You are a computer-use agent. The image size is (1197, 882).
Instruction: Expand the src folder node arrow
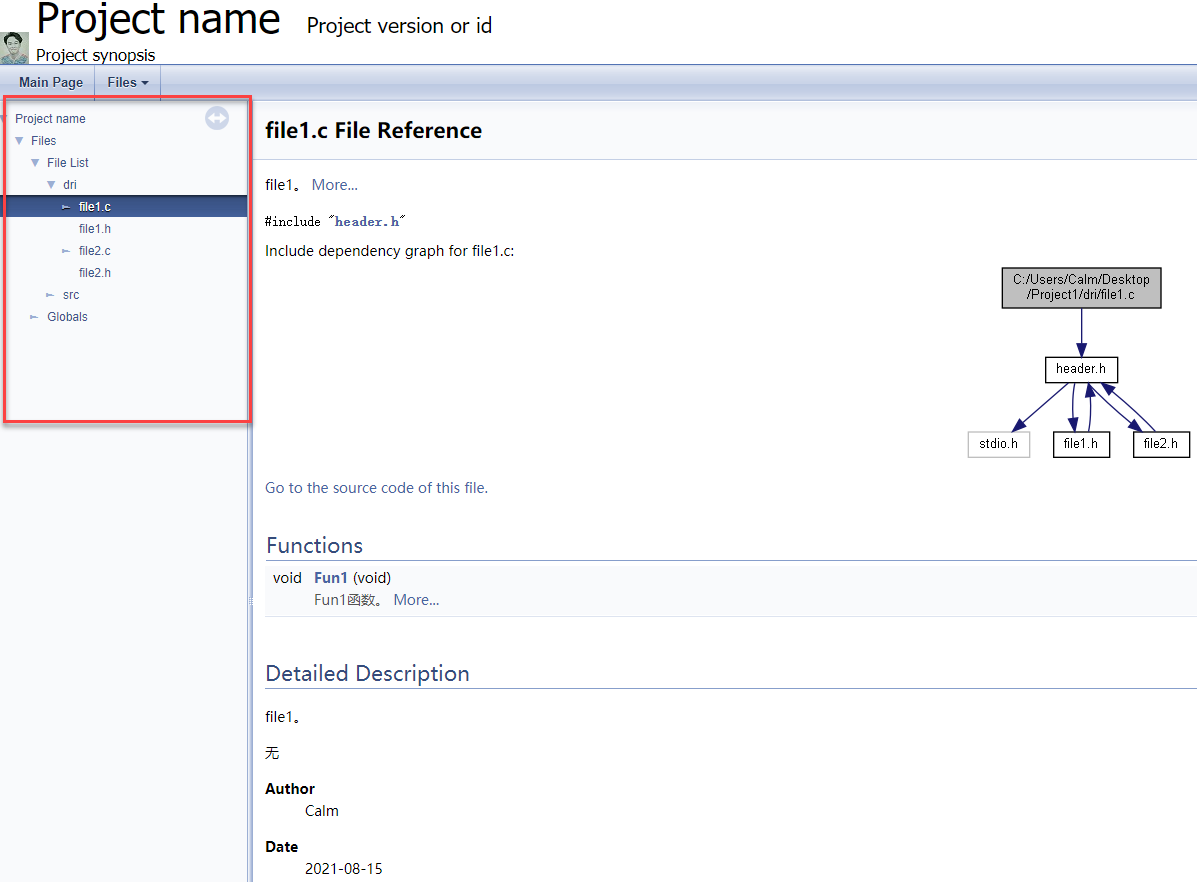[50, 295]
